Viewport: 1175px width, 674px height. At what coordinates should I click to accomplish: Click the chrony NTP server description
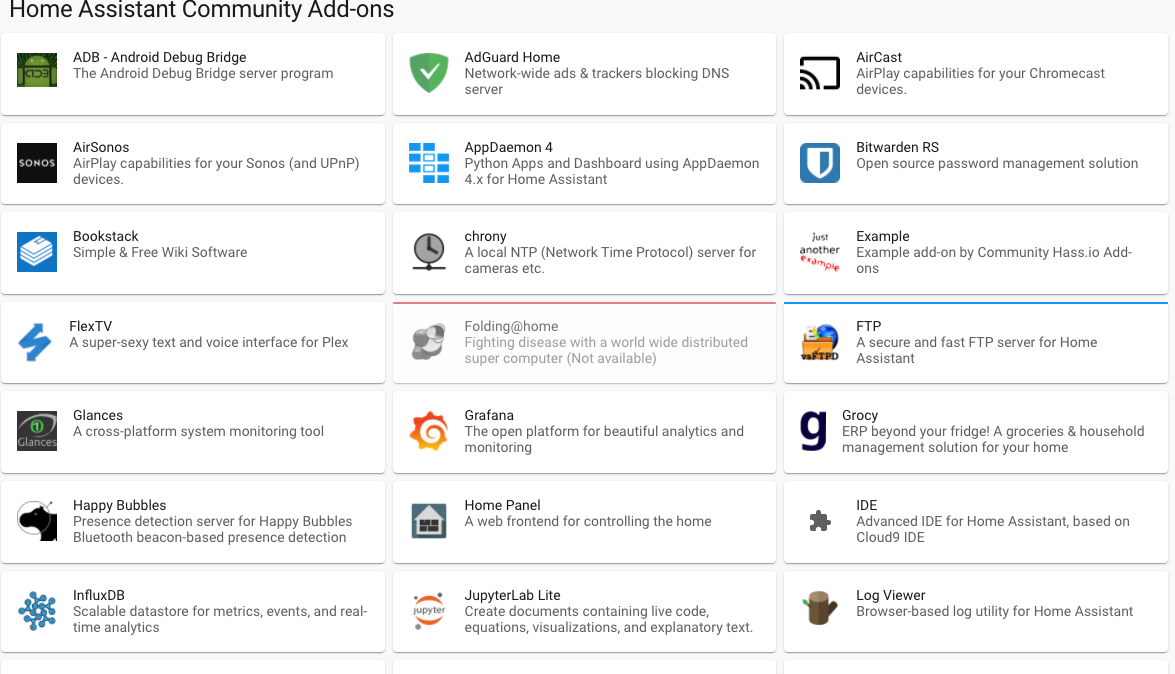[x=610, y=260]
